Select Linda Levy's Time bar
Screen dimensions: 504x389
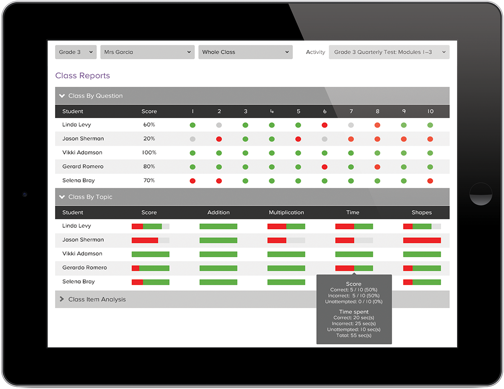coord(354,227)
